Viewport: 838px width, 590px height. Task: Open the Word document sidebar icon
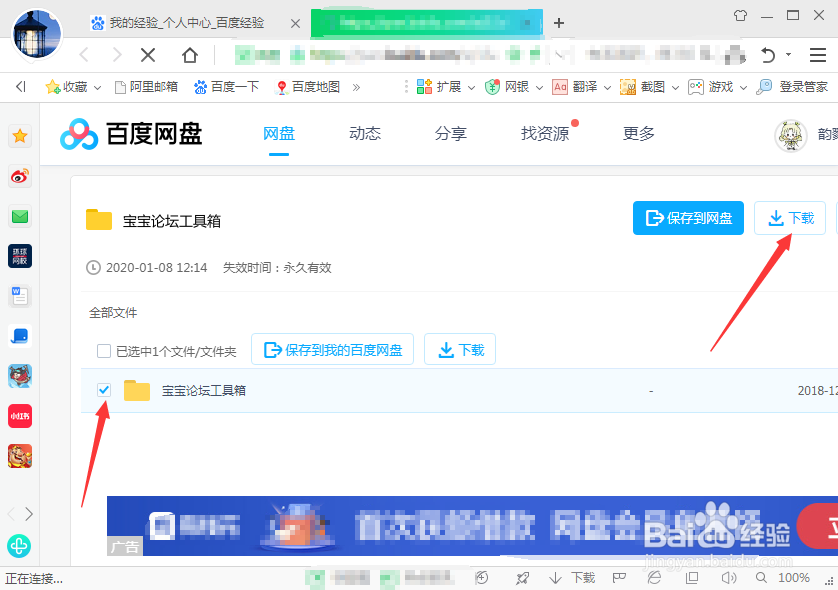(20, 296)
